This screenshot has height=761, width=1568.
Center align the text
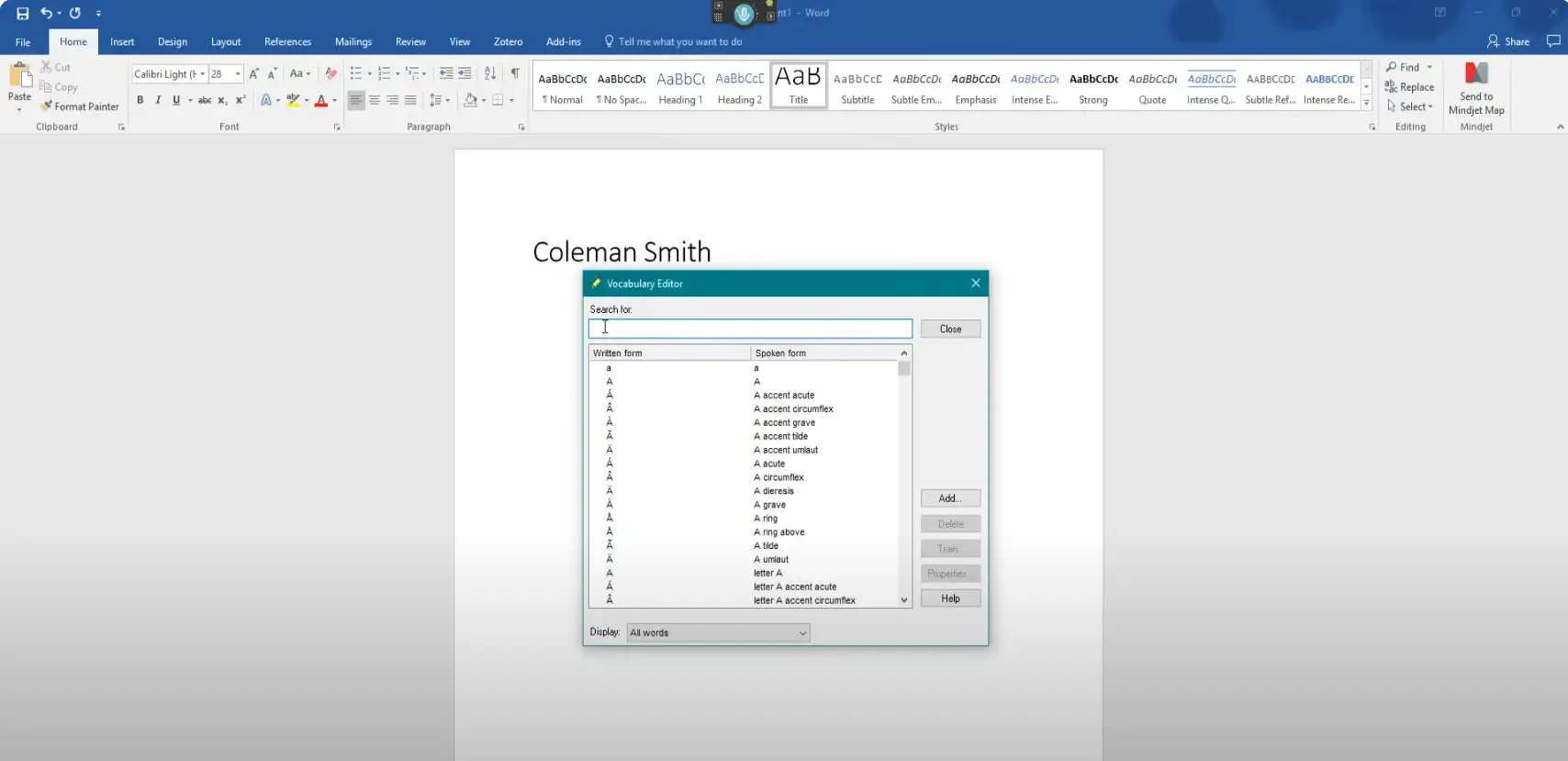(375, 100)
